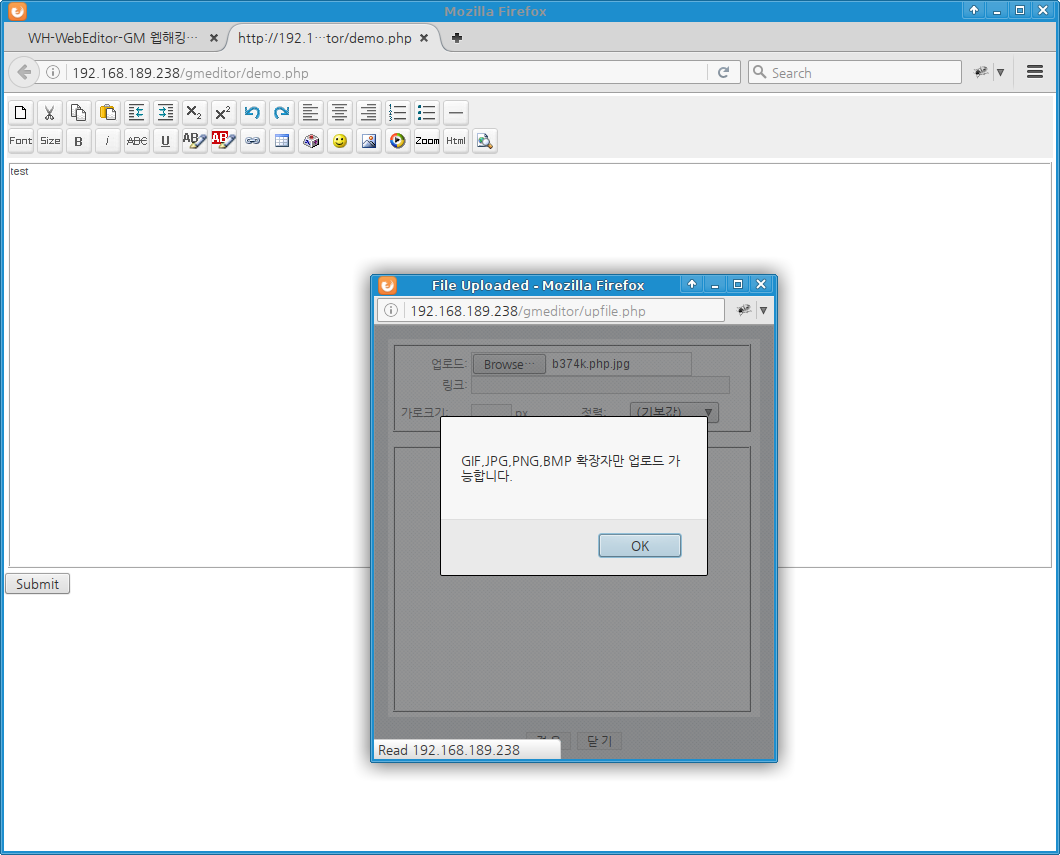Click the Paste clipboard icon
The image size is (1060, 855).
pos(107,112)
